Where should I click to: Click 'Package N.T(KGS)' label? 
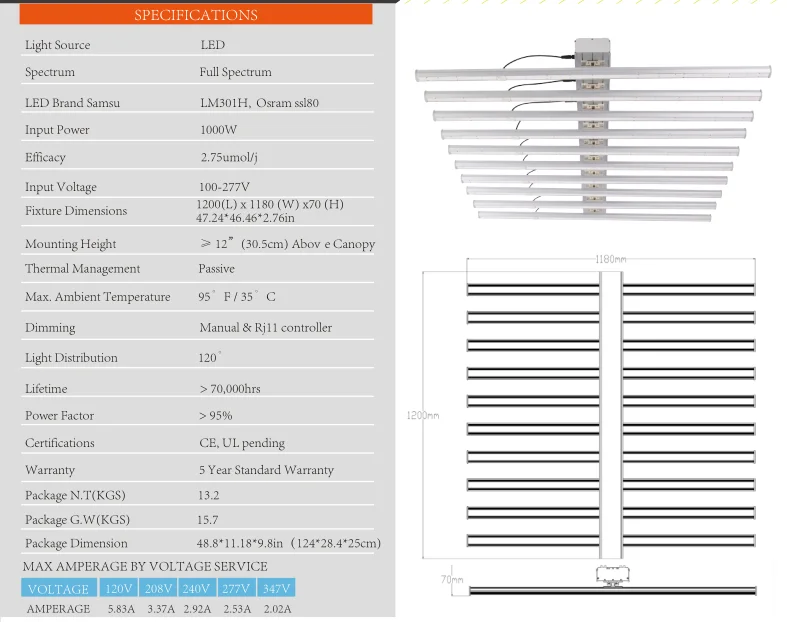coord(75,495)
